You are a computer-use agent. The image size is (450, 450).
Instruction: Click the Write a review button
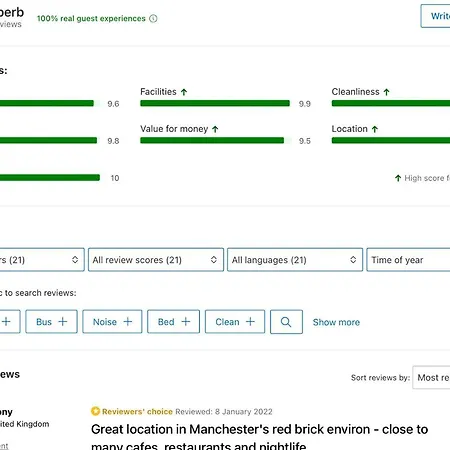click(435, 16)
